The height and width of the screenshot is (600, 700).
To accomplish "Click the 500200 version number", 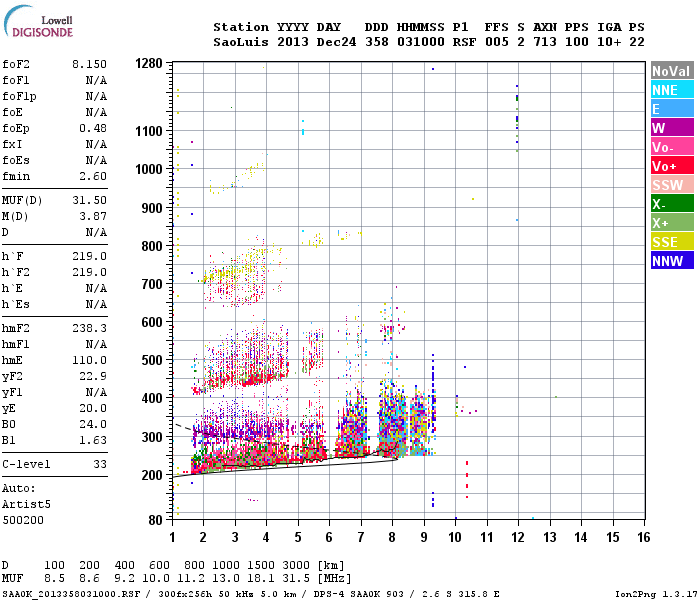I will pyautogui.click(x=23, y=520).
